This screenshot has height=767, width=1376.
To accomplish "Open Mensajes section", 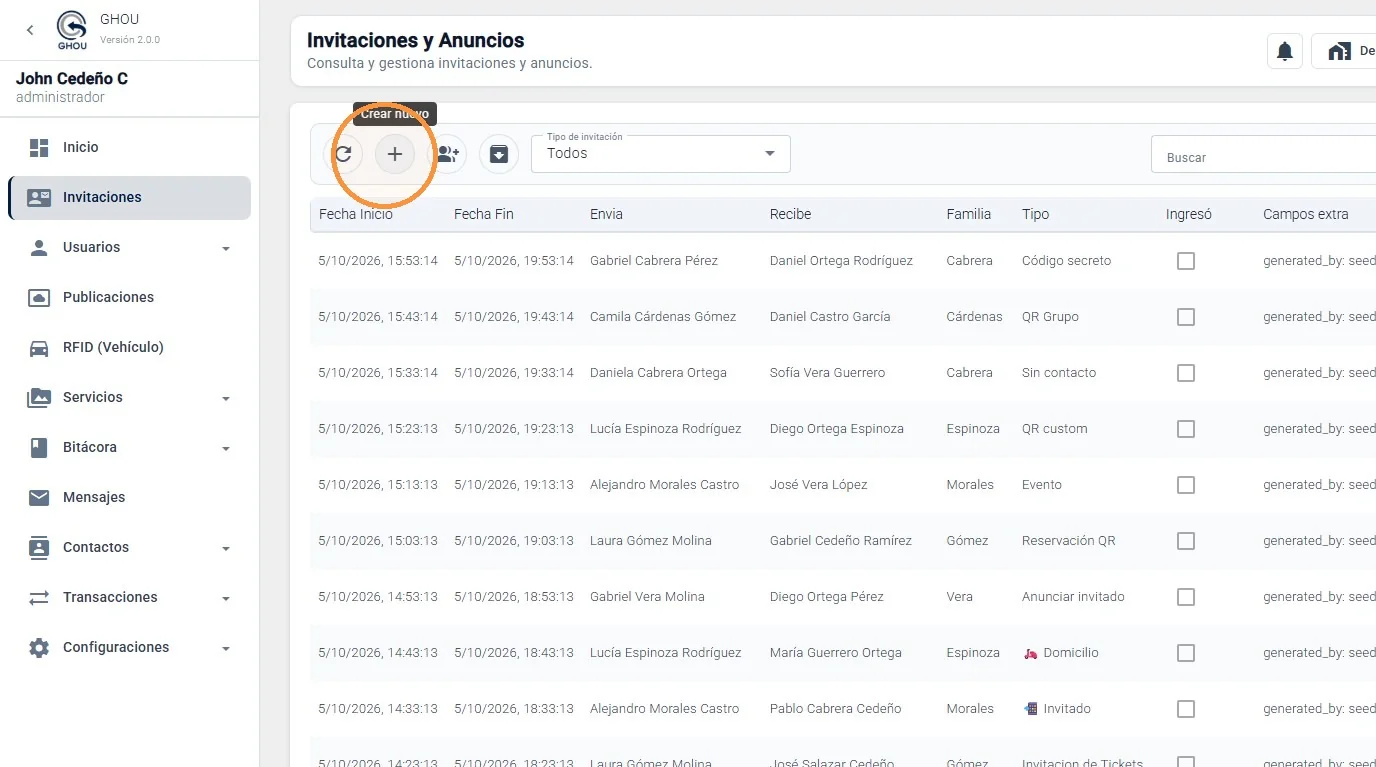I will click(129, 497).
